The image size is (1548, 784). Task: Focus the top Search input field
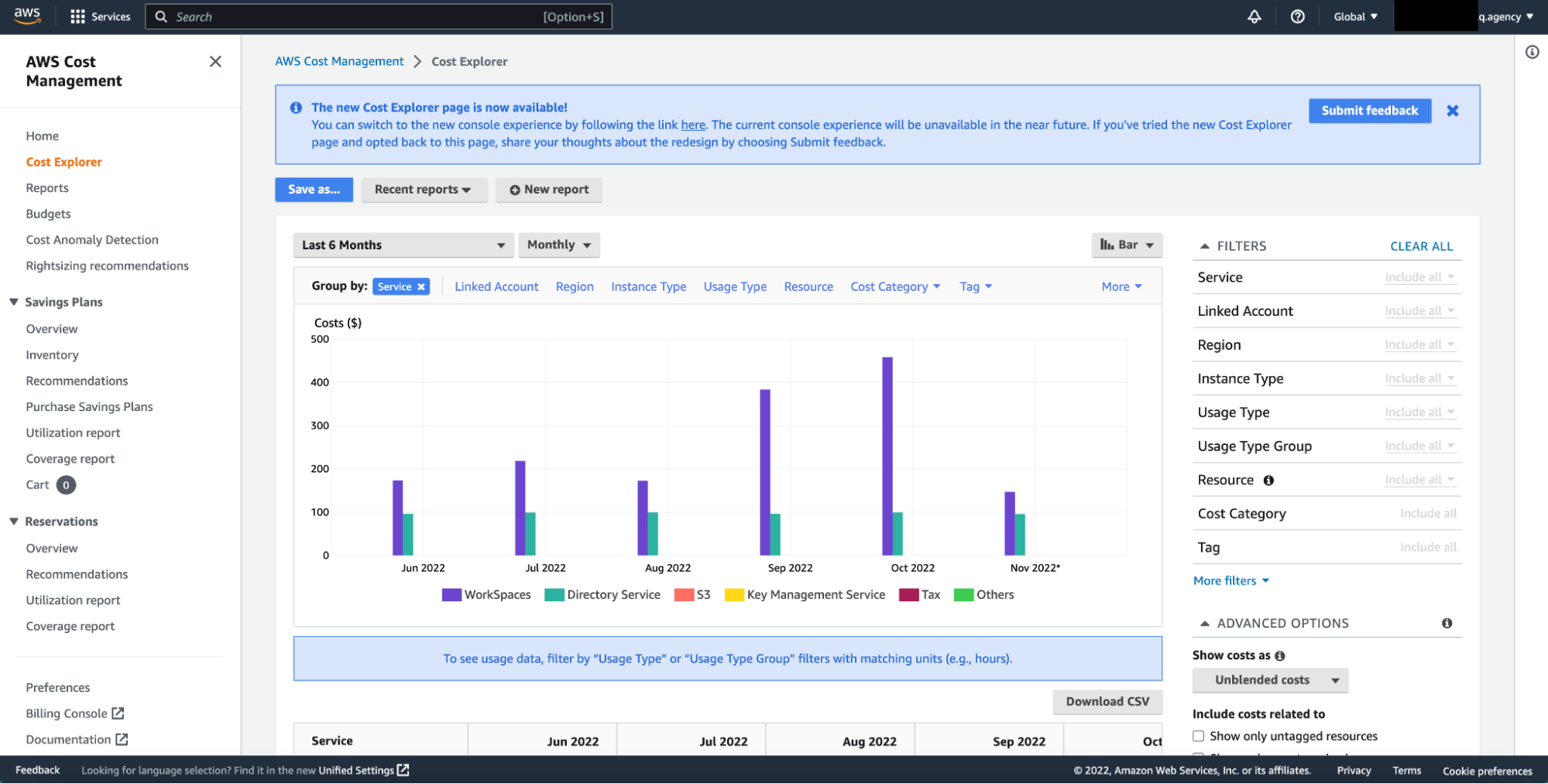coord(378,16)
